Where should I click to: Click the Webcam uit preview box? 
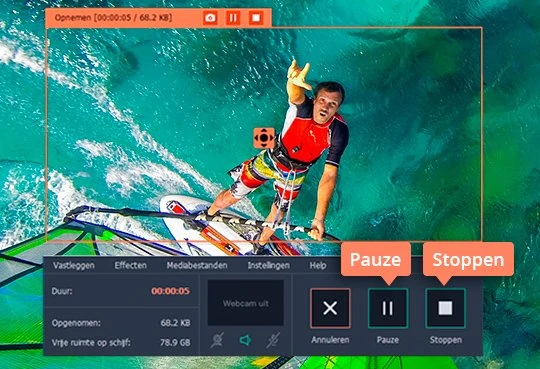click(246, 303)
